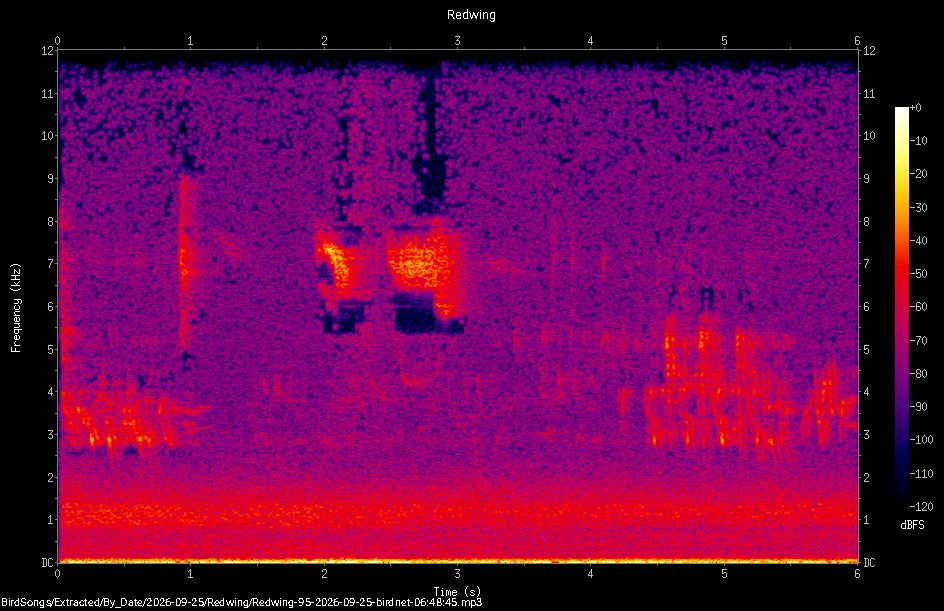Click the "2" tick on the top time axis
This screenshot has width=944, height=611.
point(324,41)
